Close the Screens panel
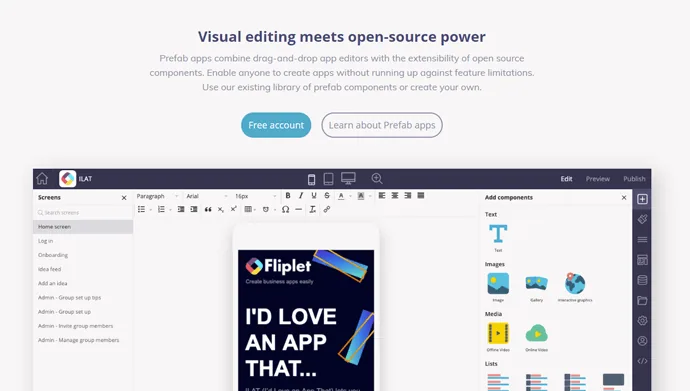Screen dimensions: 690x391 coord(124,198)
